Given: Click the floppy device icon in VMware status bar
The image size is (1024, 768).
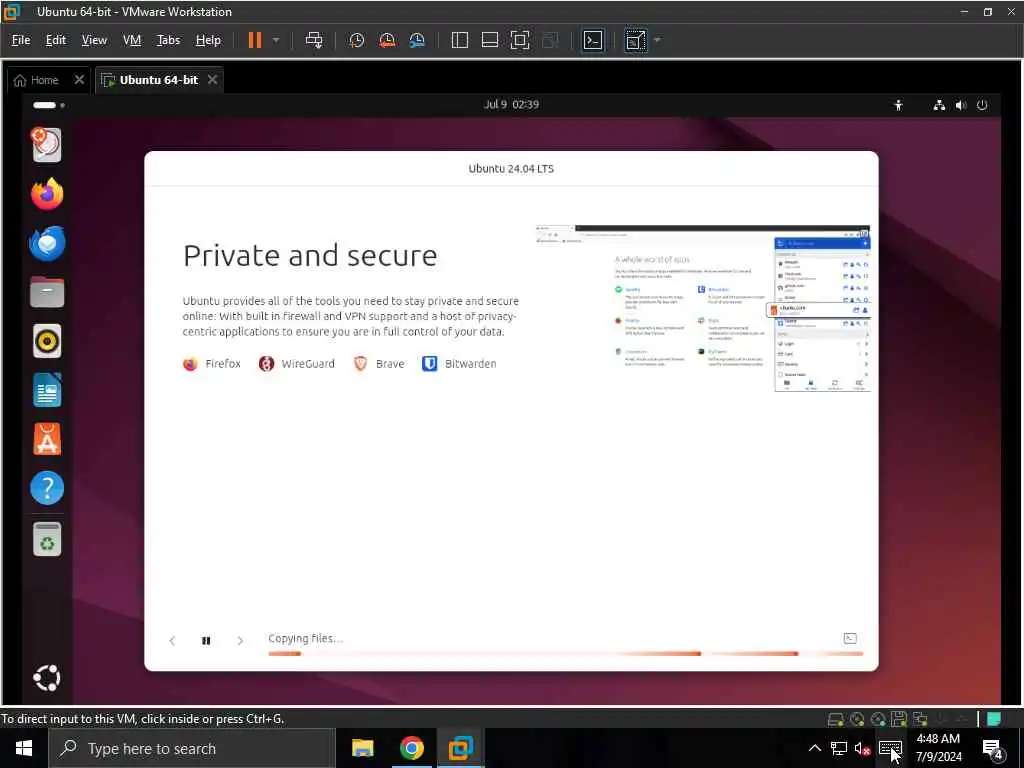Looking at the screenshot, I should [x=899, y=719].
